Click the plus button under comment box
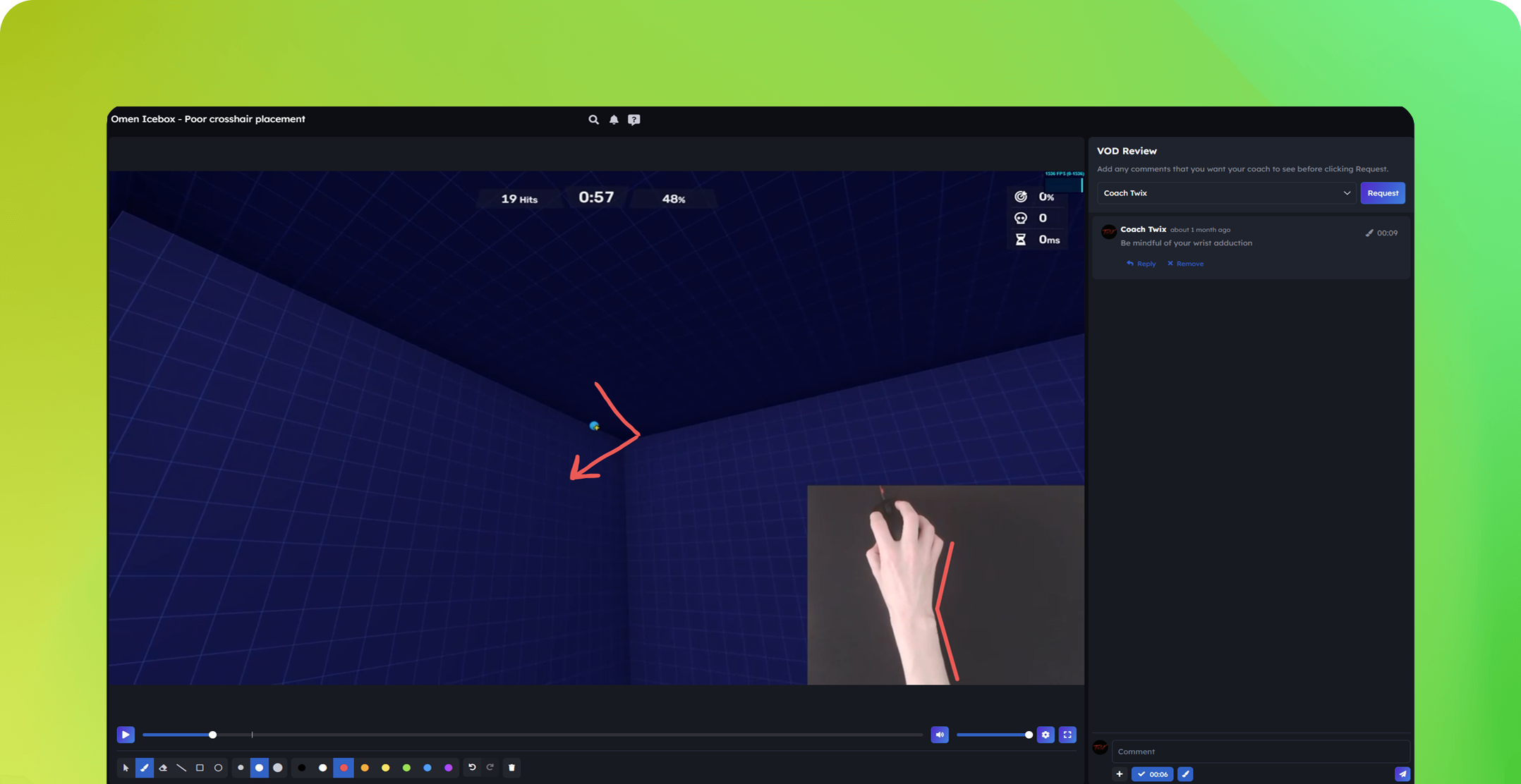1521x784 pixels. pos(1120,774)
